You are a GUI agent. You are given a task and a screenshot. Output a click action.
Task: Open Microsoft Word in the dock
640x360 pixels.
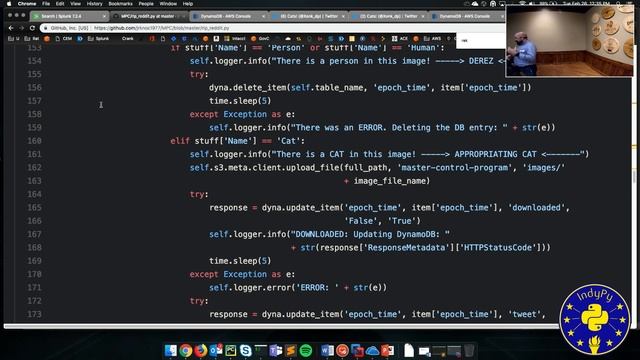(327, 350)
